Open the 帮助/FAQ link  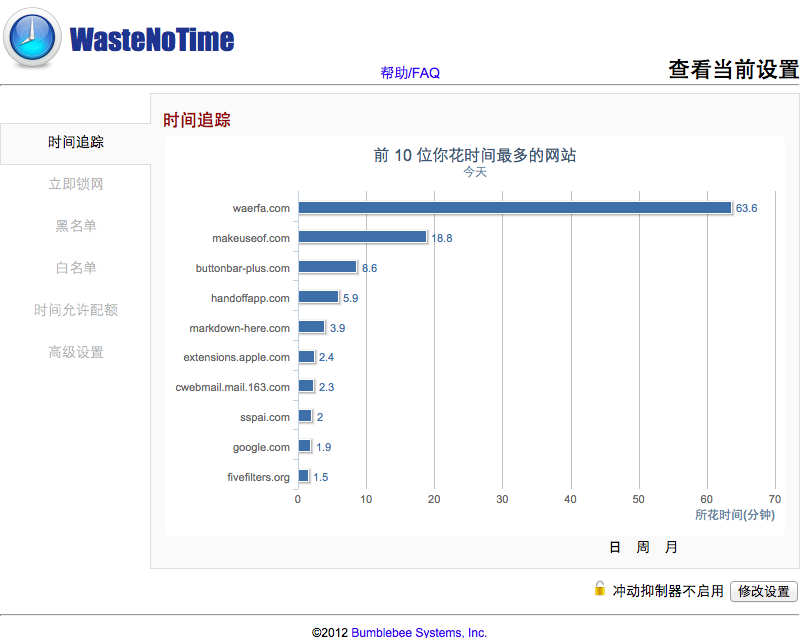(x=410, y=73)
